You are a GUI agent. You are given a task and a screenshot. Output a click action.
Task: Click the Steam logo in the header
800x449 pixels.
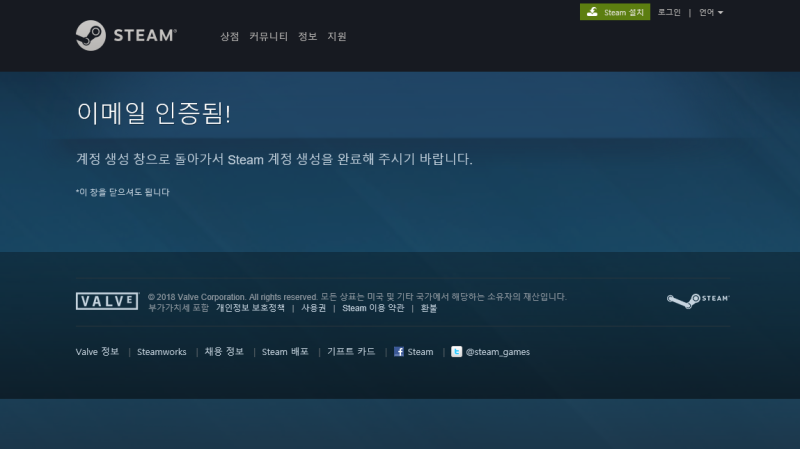[x=126, y=35]
